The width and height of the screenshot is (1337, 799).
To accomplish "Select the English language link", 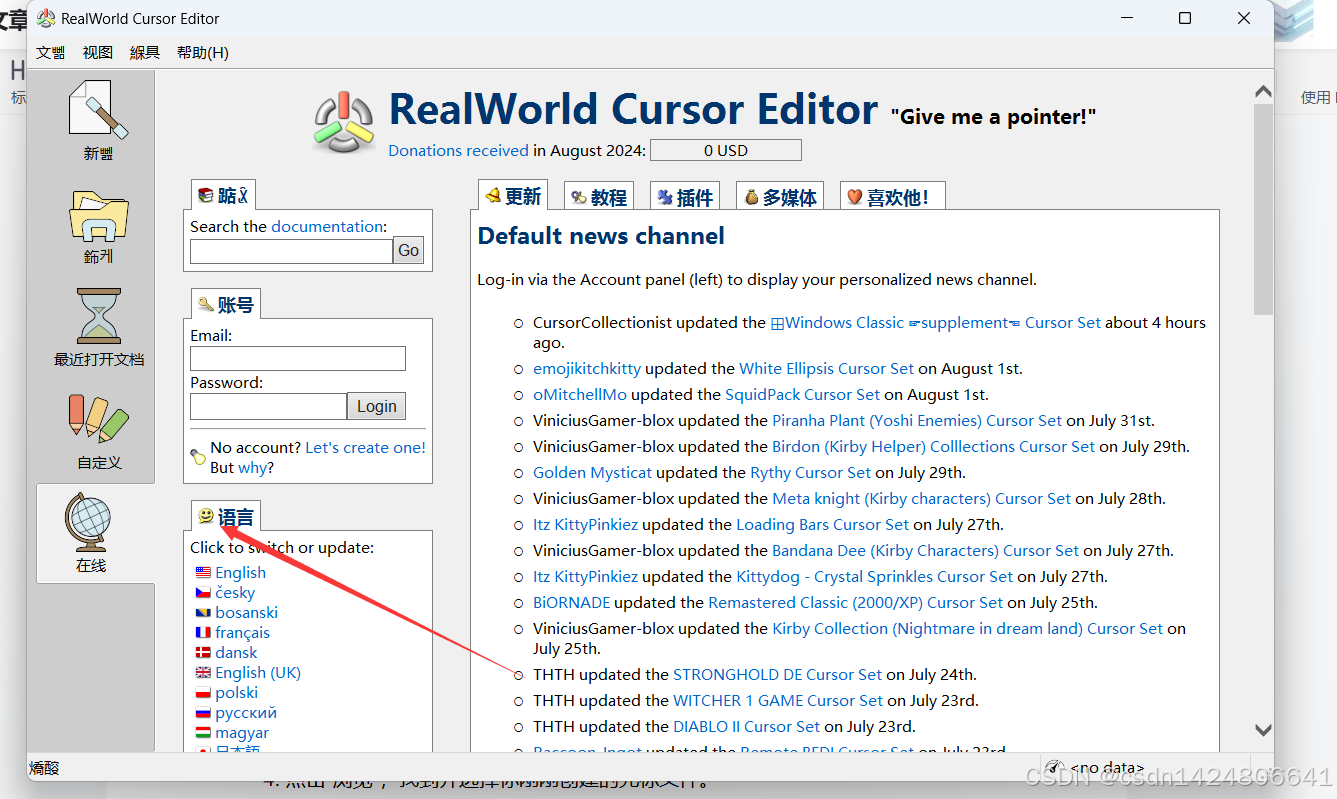I will coord(240,573).
